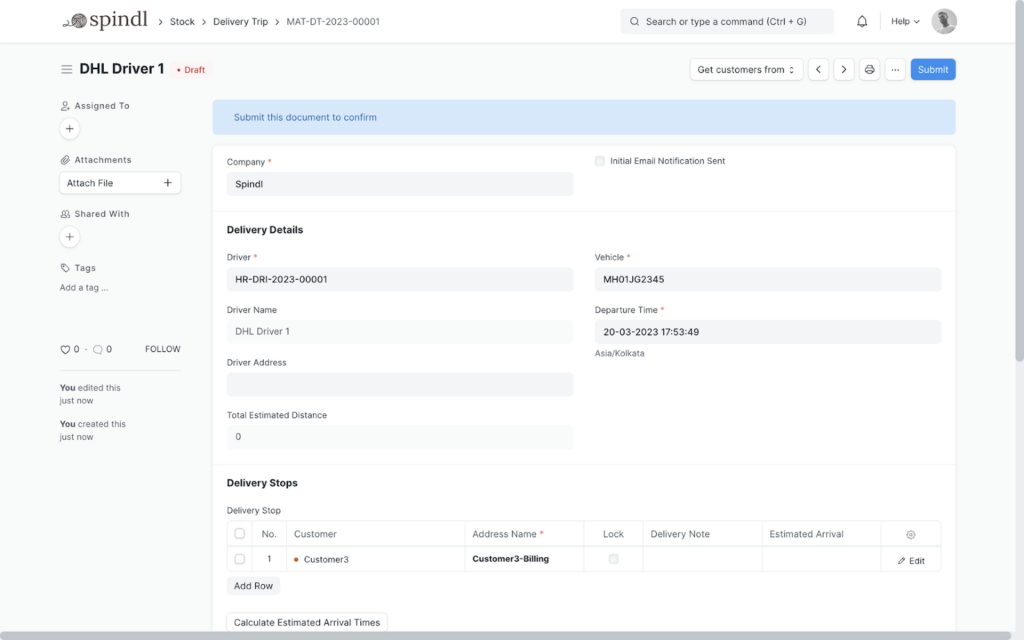
Task: Open the notifications bell
Action: (x=860, y=21)
